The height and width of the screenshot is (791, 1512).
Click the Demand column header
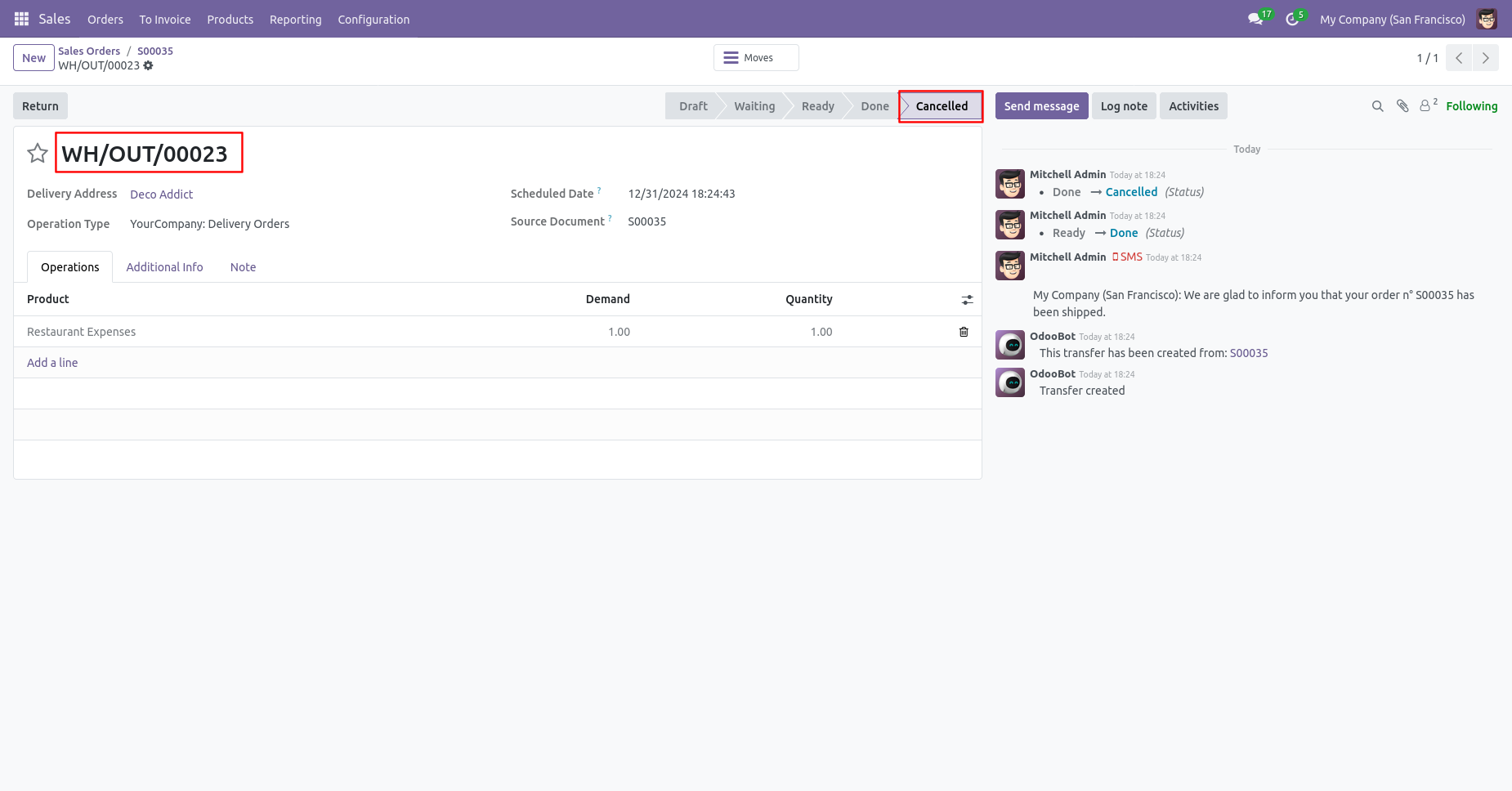click(608, 299)
